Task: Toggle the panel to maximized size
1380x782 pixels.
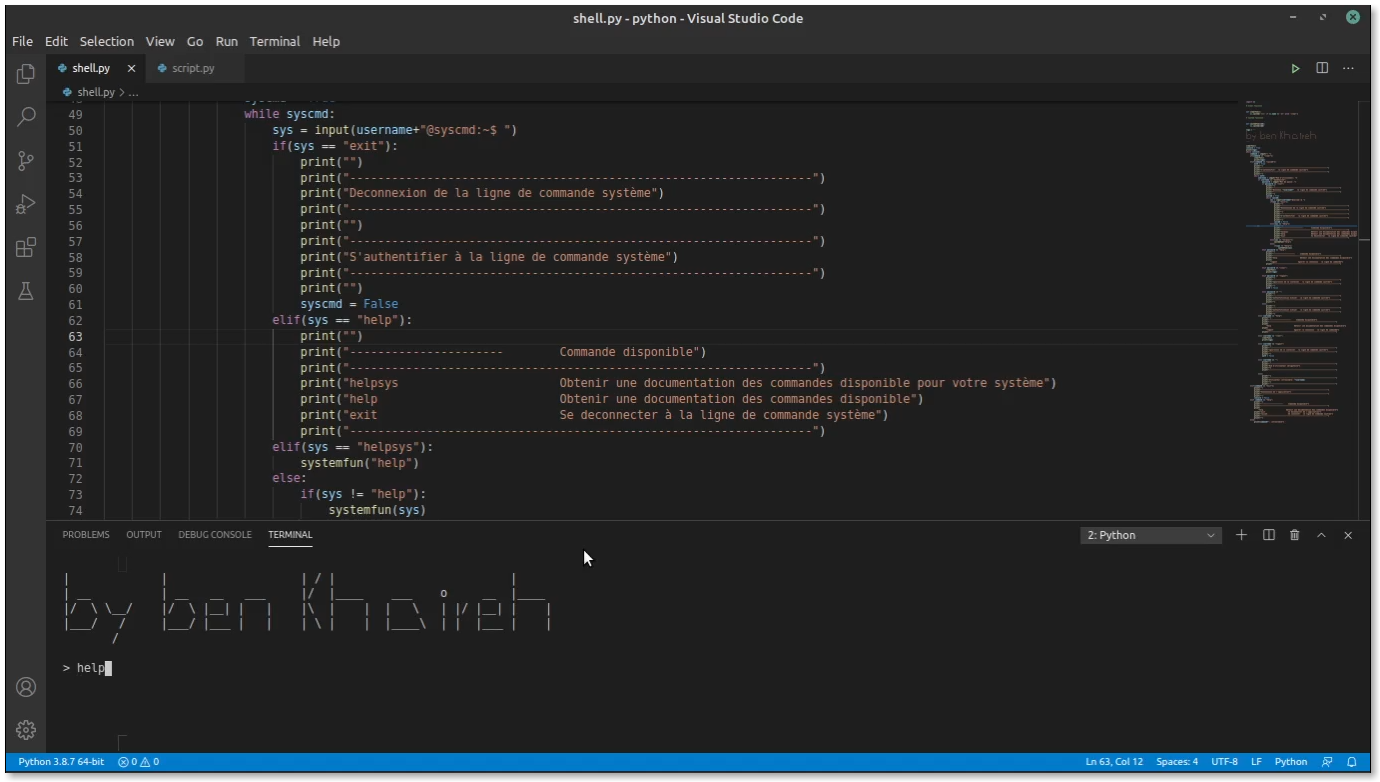Action: click(x=1321, y=535)
